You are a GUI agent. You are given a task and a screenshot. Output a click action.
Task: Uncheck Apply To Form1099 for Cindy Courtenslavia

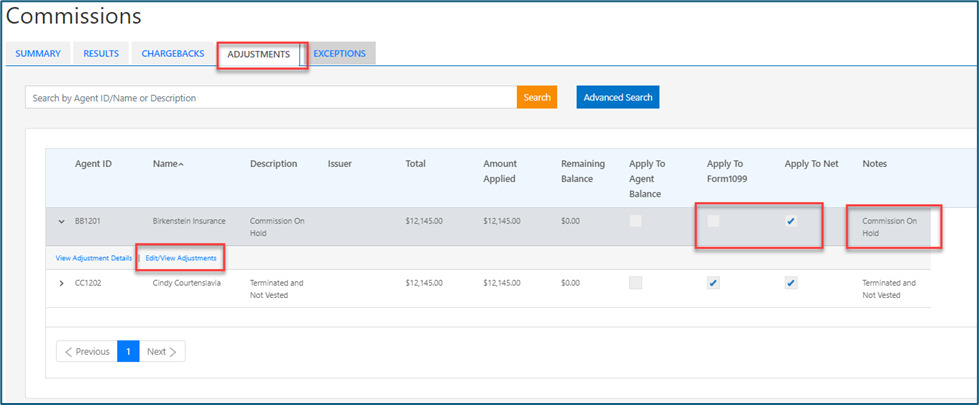coord(713,283)
